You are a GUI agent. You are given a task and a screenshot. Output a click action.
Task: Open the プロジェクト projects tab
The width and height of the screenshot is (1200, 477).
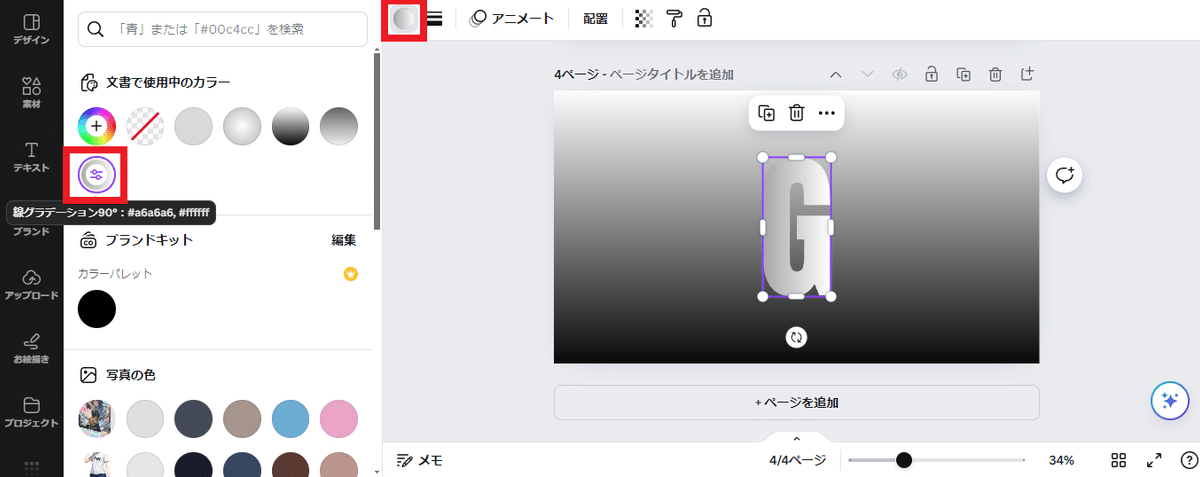[x=31, y=413]
